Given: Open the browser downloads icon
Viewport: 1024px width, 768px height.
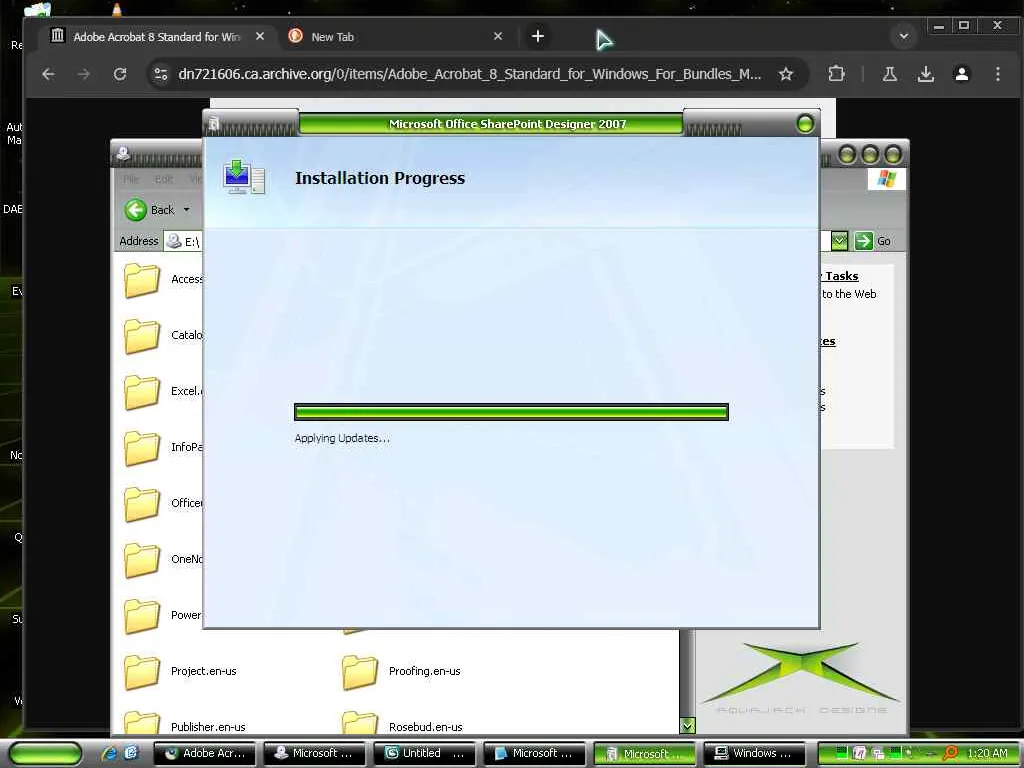Looking at the screenshot, I should tap(925, 74).
